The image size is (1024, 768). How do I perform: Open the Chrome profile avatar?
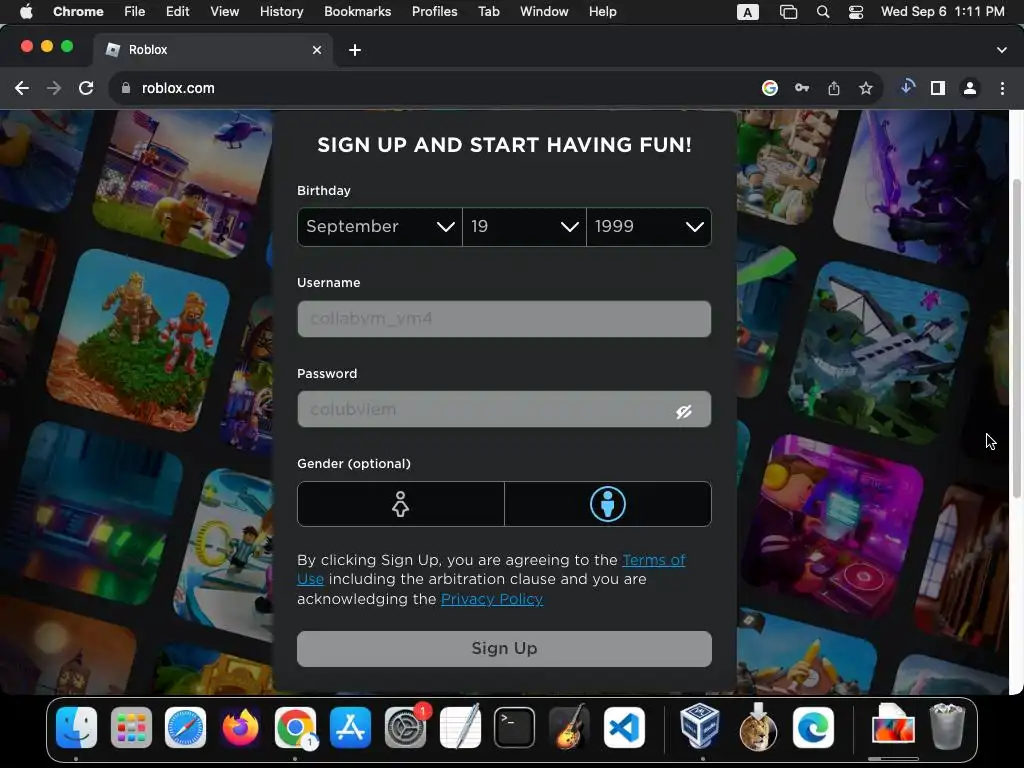point(970,88)
